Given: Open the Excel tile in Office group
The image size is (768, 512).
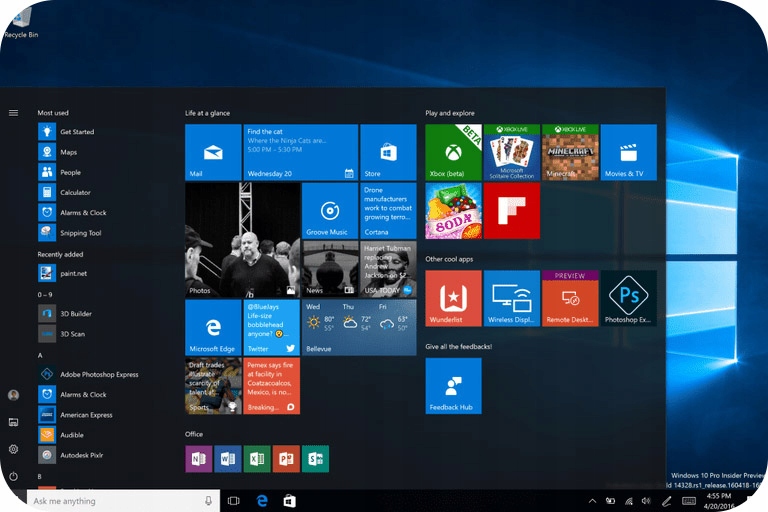Looking at the screenshot, I should pos(257,458).
